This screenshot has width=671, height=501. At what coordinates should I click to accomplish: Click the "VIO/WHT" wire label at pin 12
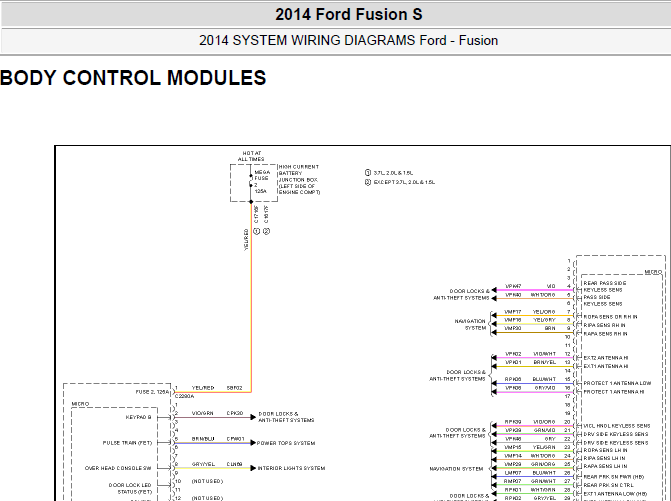(544, 354)
